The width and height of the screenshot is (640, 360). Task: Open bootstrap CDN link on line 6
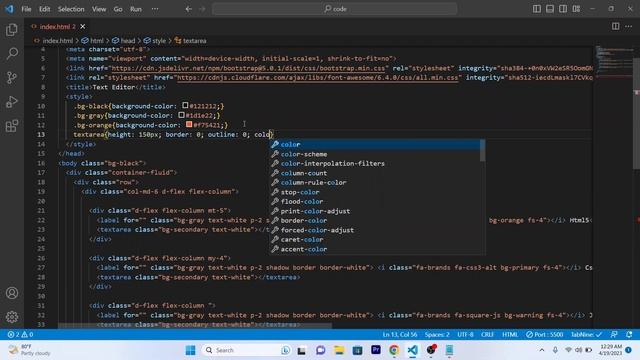tap(248, 68)
